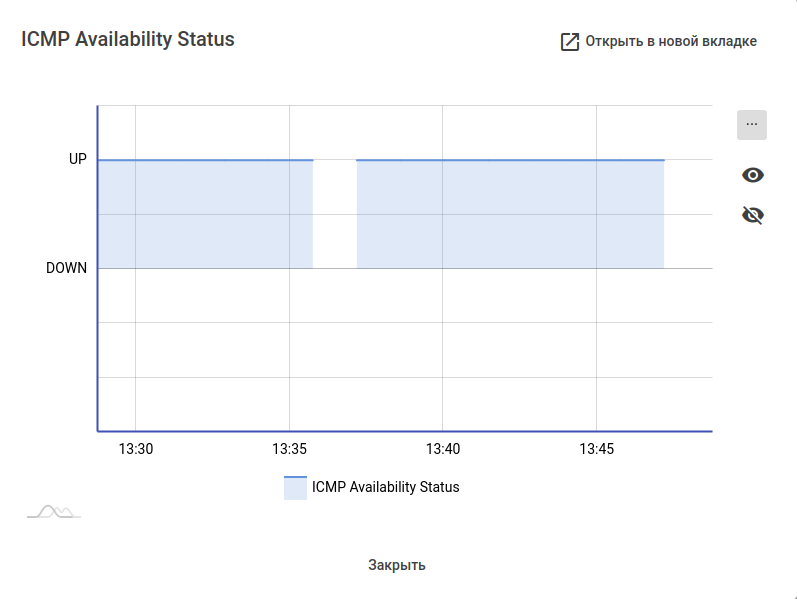
Task: Click the open-in-new-tab arrow icon
Action: click(x=569, y=42)
